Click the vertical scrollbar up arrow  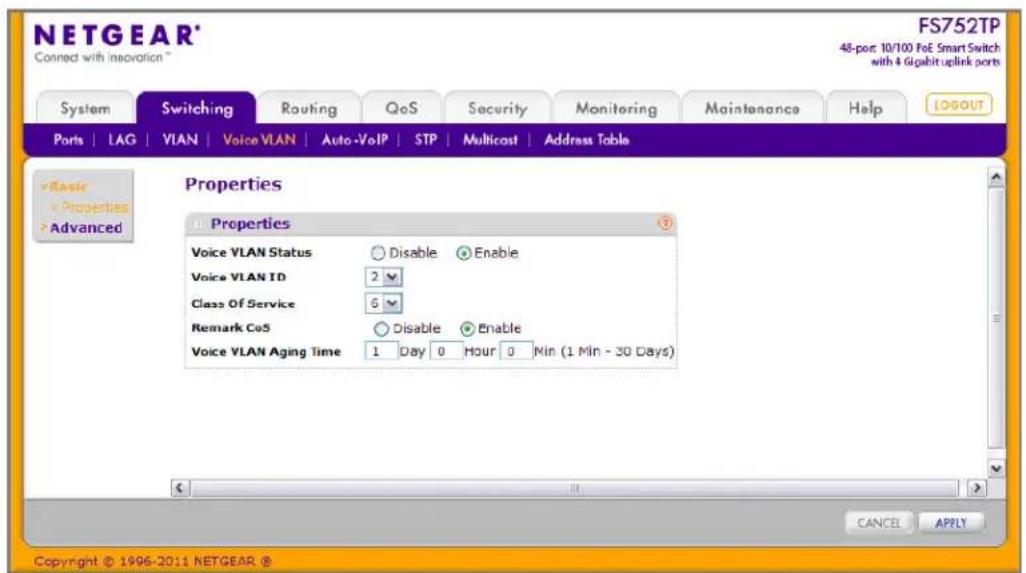pos(996,177)
